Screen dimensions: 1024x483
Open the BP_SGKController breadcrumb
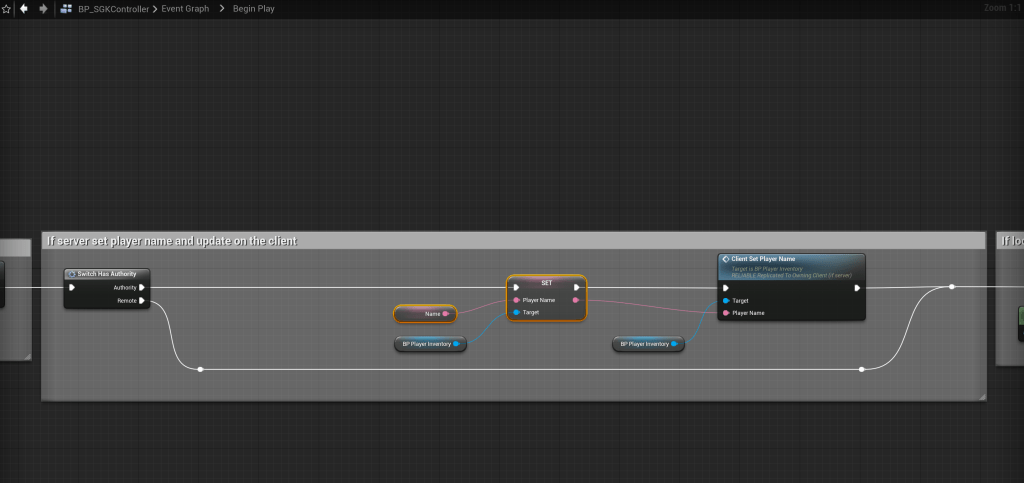[x=113, y=9]
